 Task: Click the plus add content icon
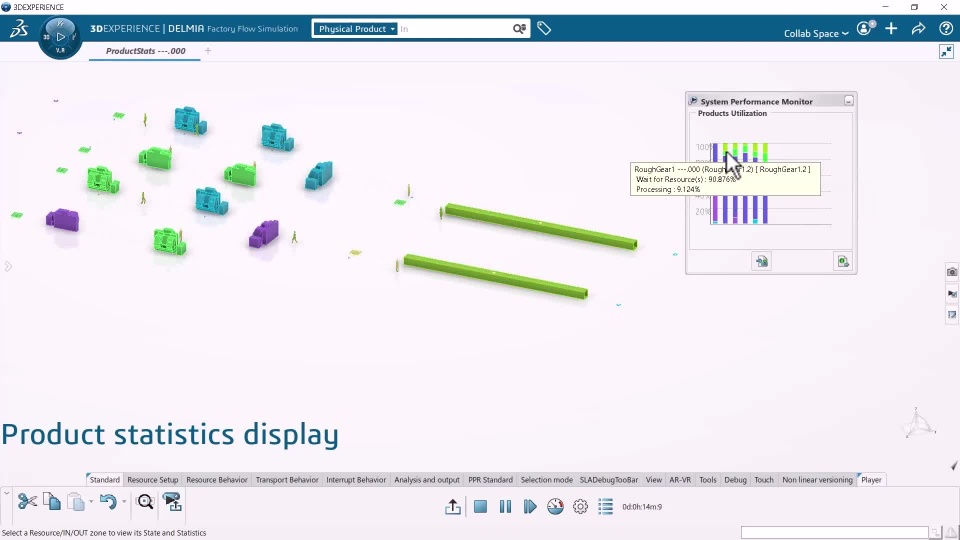891,28
